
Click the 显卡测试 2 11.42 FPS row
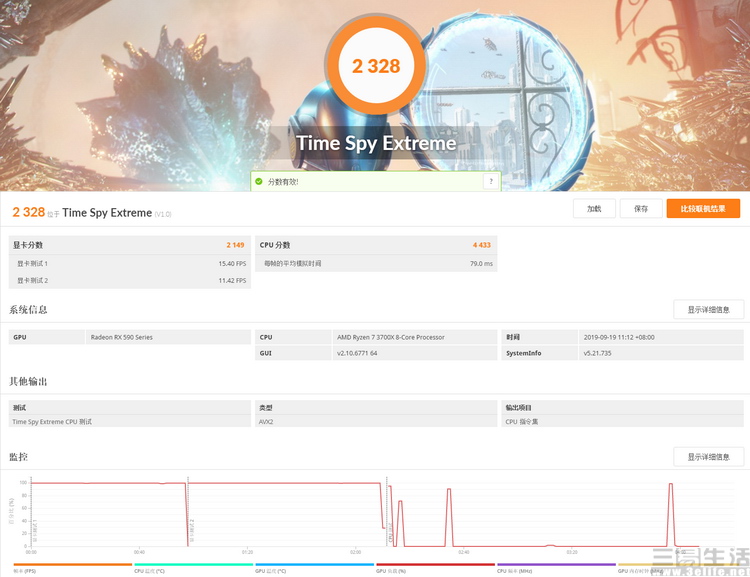(130, 280)
